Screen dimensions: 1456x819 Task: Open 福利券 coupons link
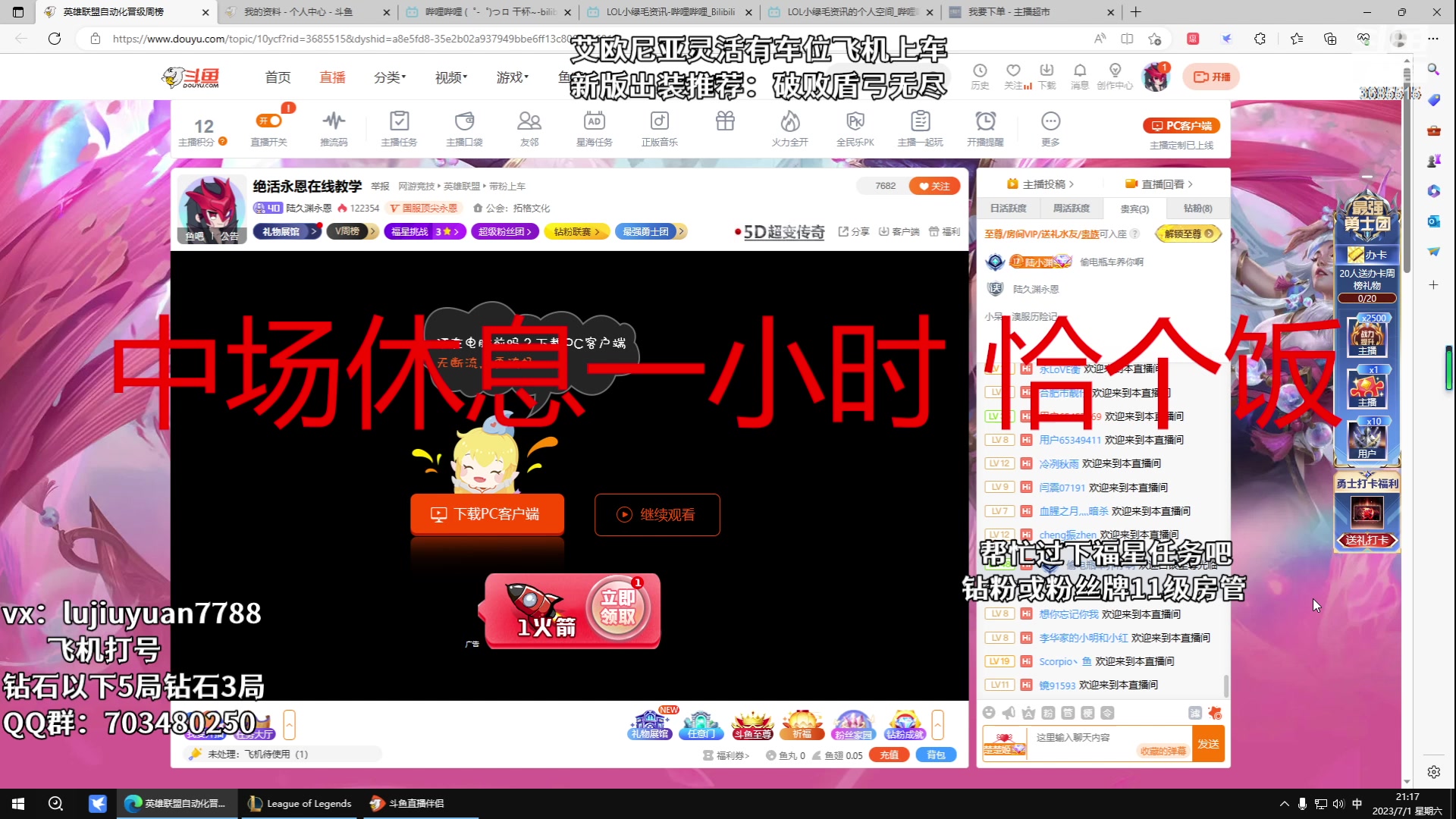pos(726,755)
